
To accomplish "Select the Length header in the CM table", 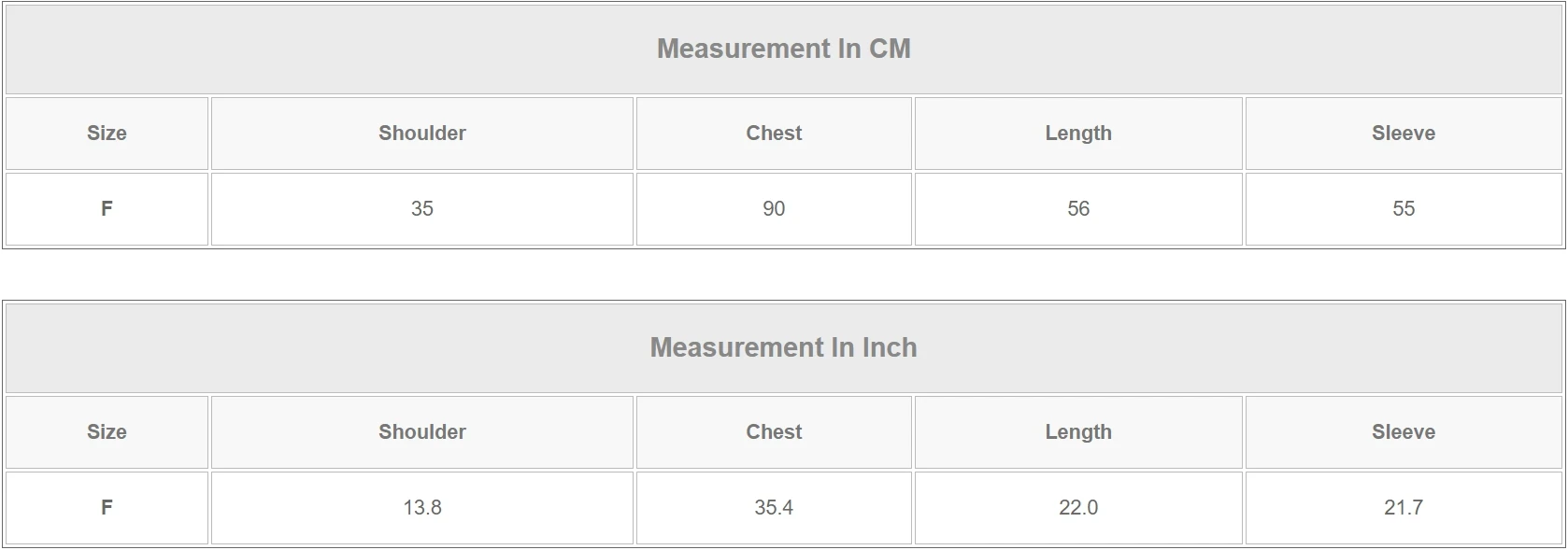I will (1078, 134).
